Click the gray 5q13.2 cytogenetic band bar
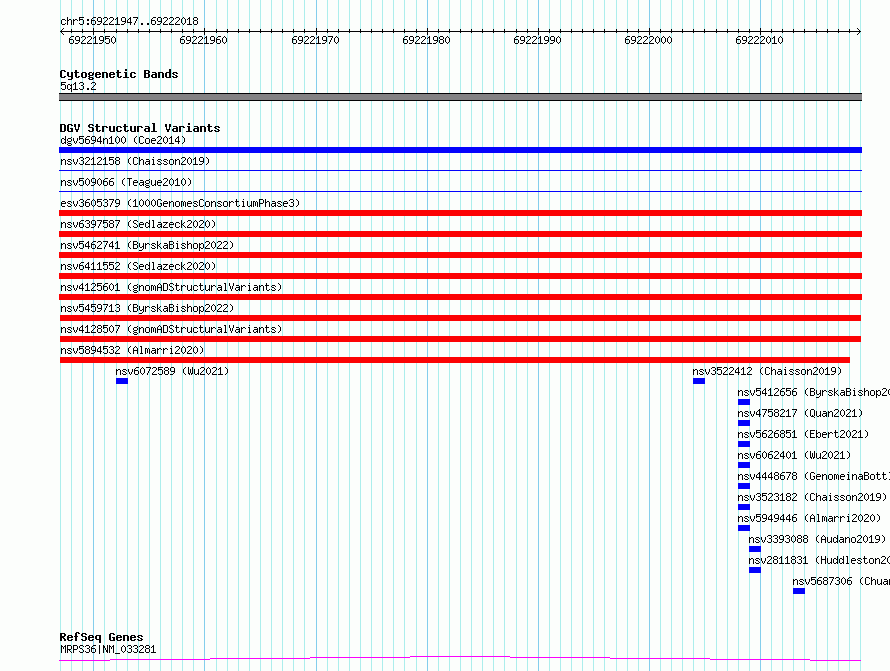 pos(460,97)
